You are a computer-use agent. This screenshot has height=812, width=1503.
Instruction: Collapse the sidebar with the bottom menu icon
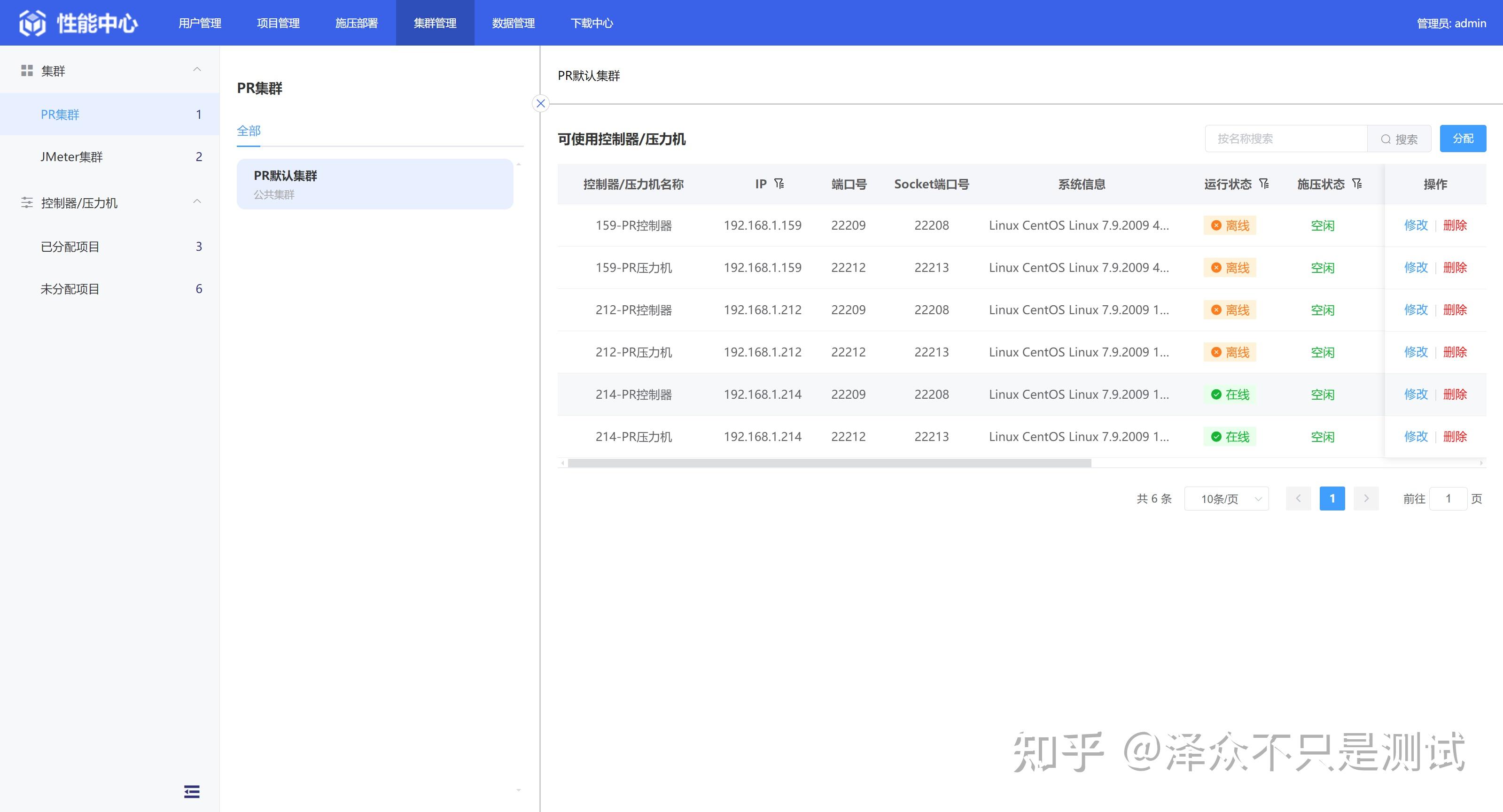pyautogui.click(x=191, y=791)
